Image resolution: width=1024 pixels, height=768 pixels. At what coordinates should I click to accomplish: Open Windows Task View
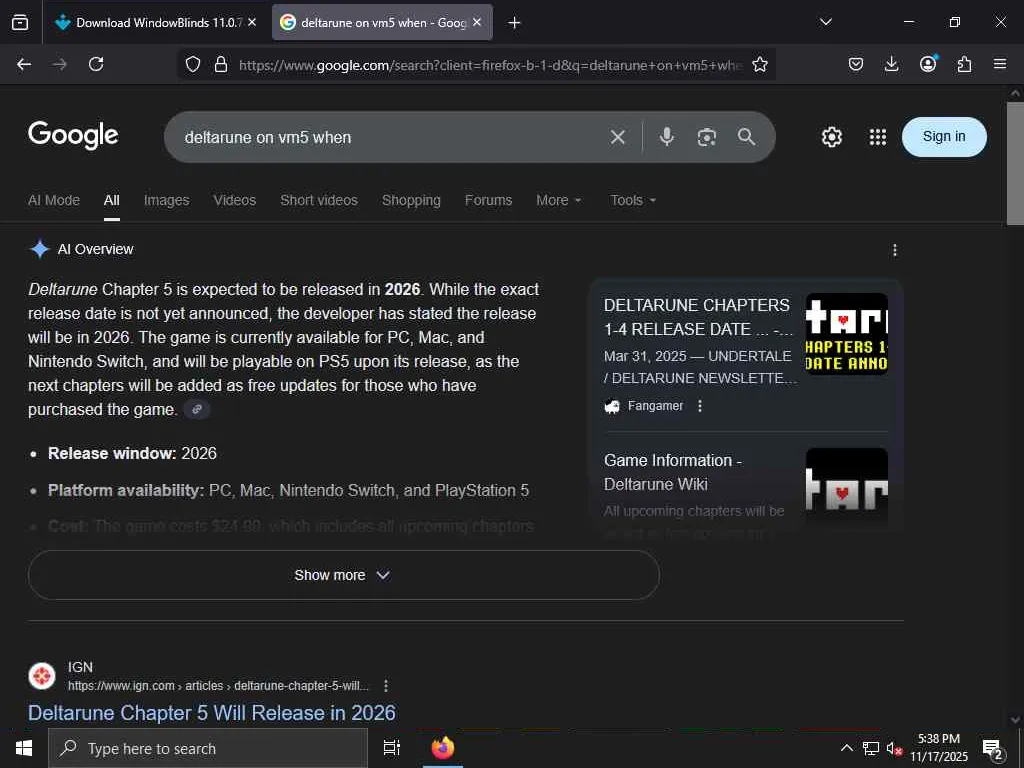(392, 748)
